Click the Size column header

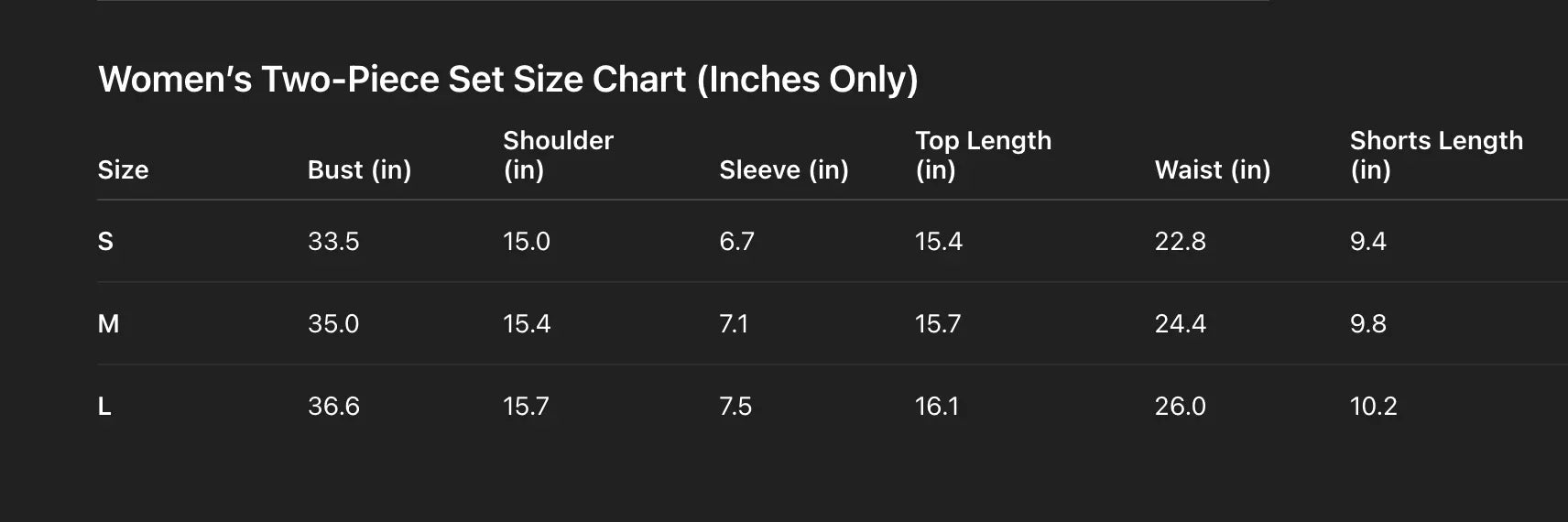123,169
